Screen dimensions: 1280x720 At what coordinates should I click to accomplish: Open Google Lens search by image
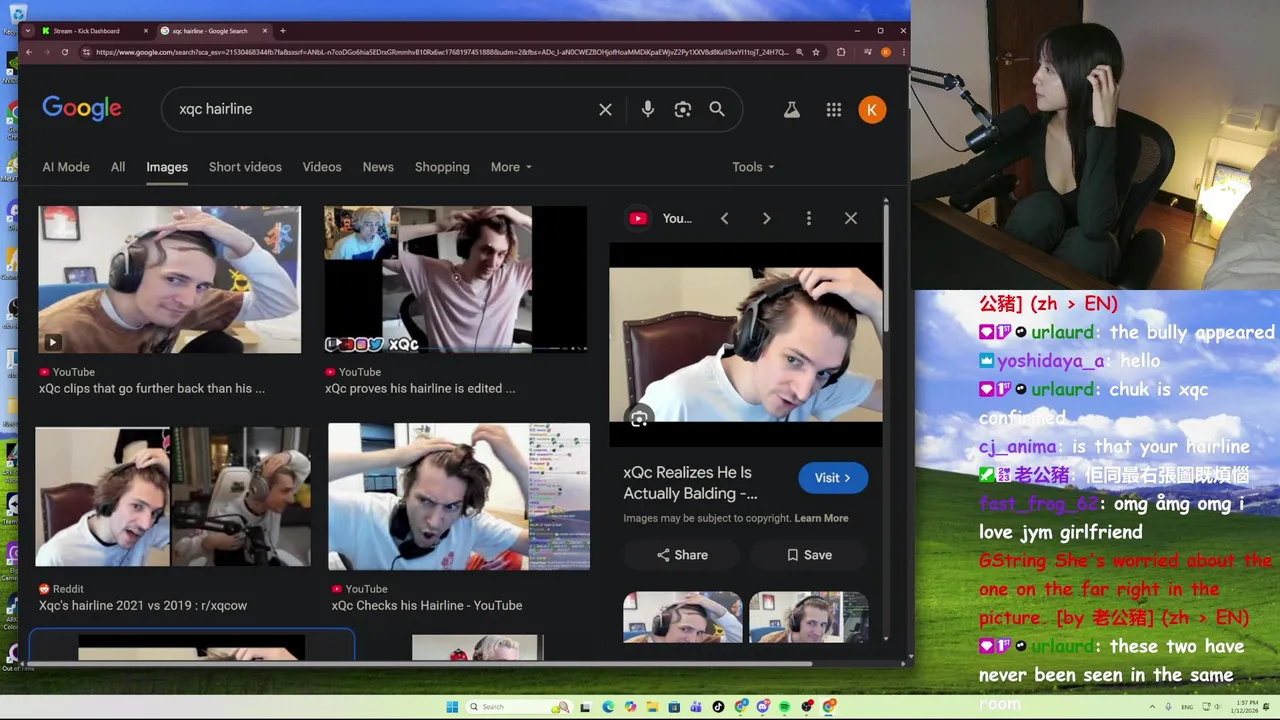(683, 109)
